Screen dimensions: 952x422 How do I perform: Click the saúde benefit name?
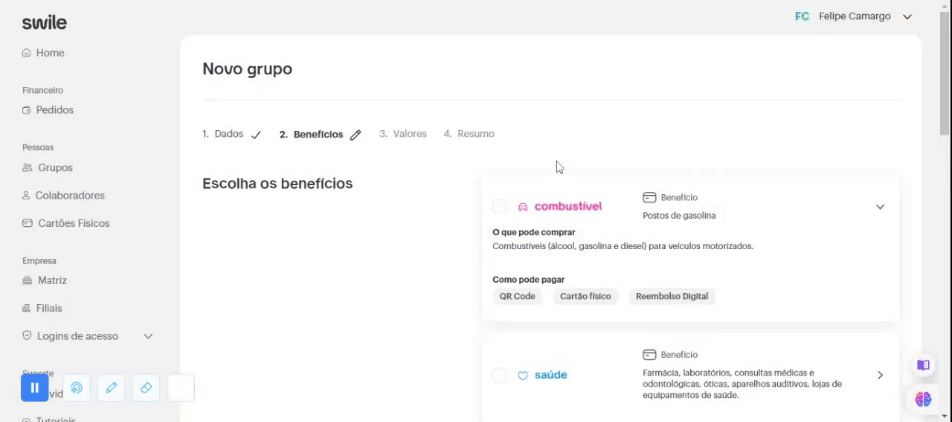(551, 375)
